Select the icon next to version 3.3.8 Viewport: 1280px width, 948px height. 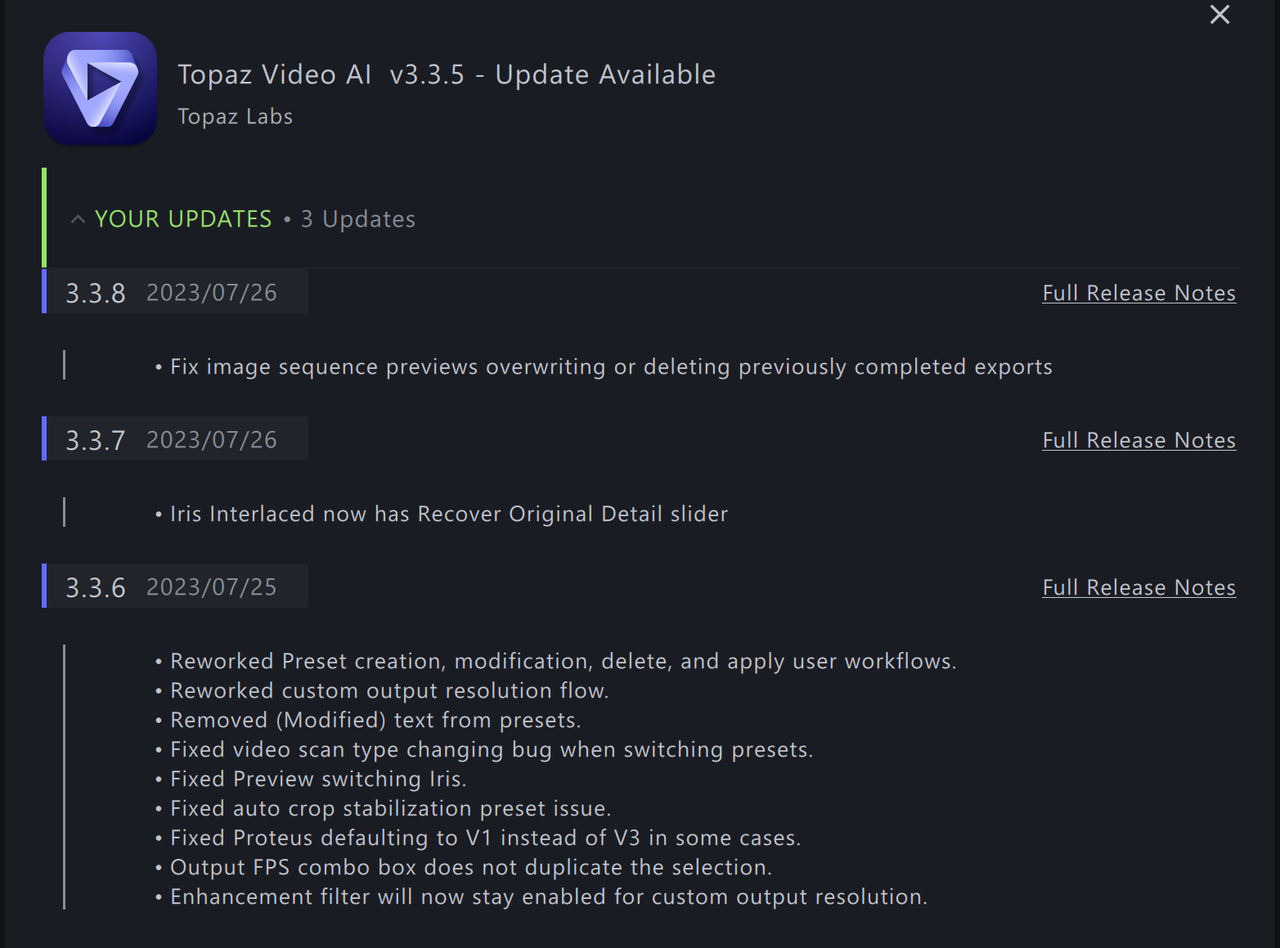tap(44, 291)
